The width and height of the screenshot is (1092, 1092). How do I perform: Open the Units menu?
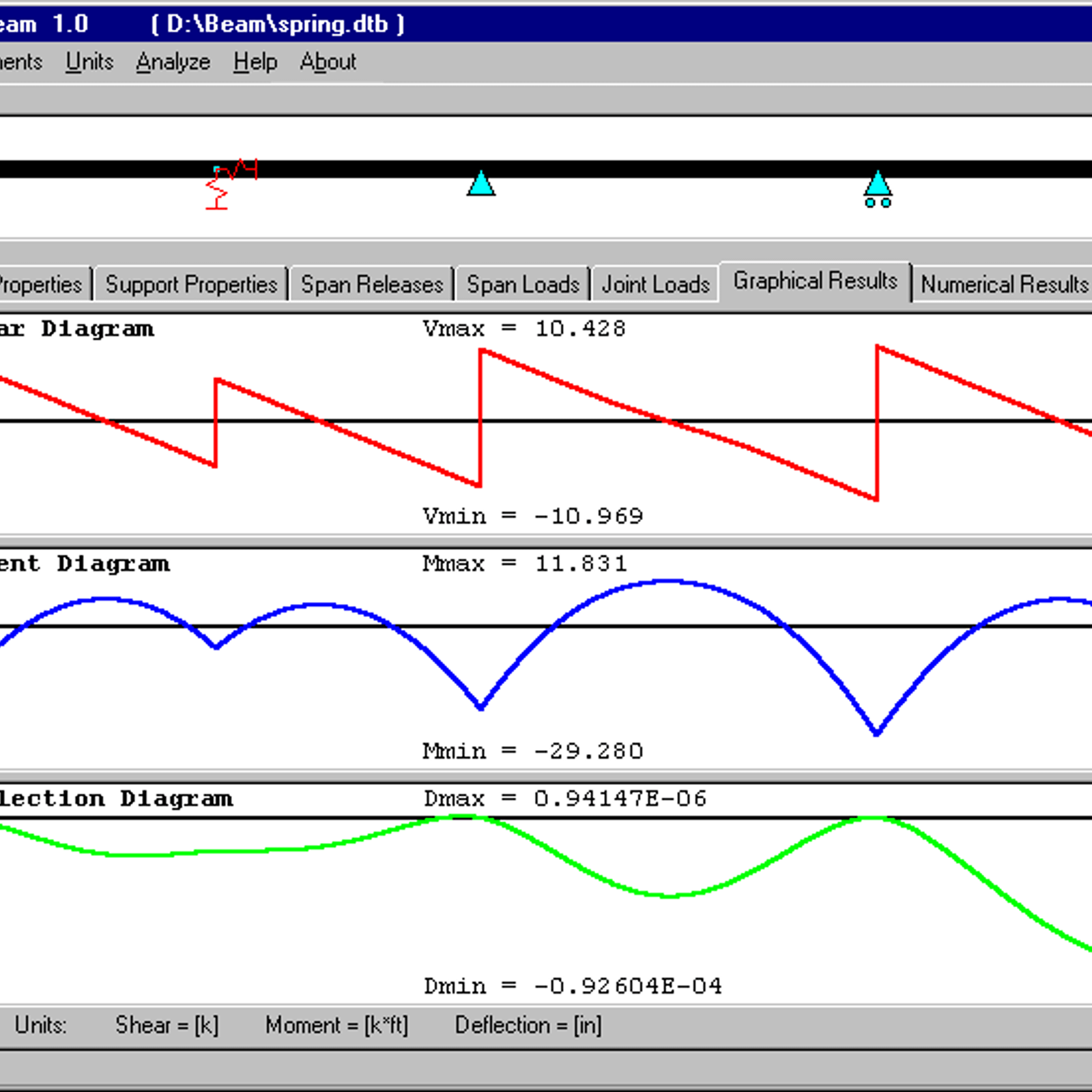89,62
